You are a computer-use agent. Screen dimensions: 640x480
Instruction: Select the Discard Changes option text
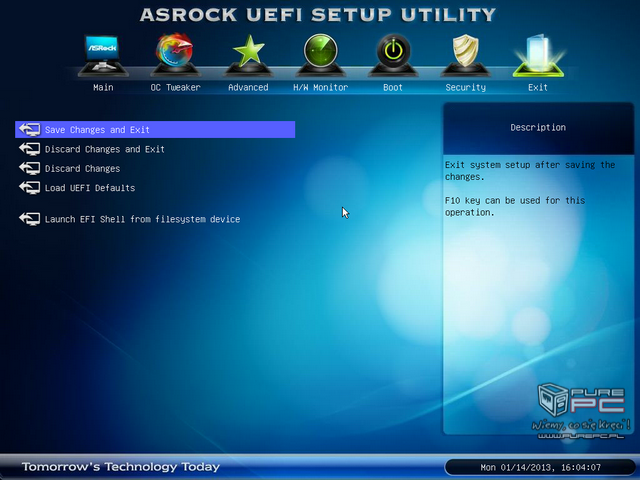(82, 169)
